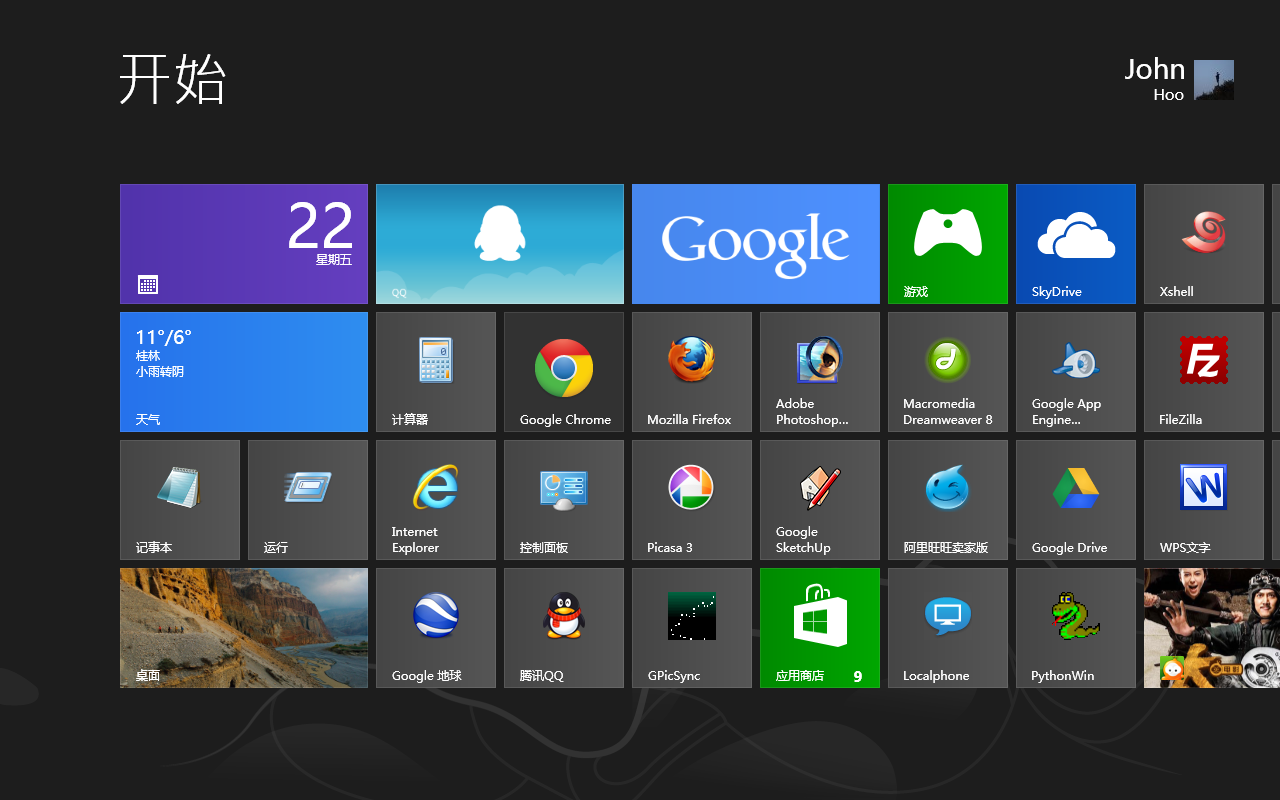This screenshot has height=800, width=1280.
Task: Open the 应用商店 store tile
Action: point(819,628)
